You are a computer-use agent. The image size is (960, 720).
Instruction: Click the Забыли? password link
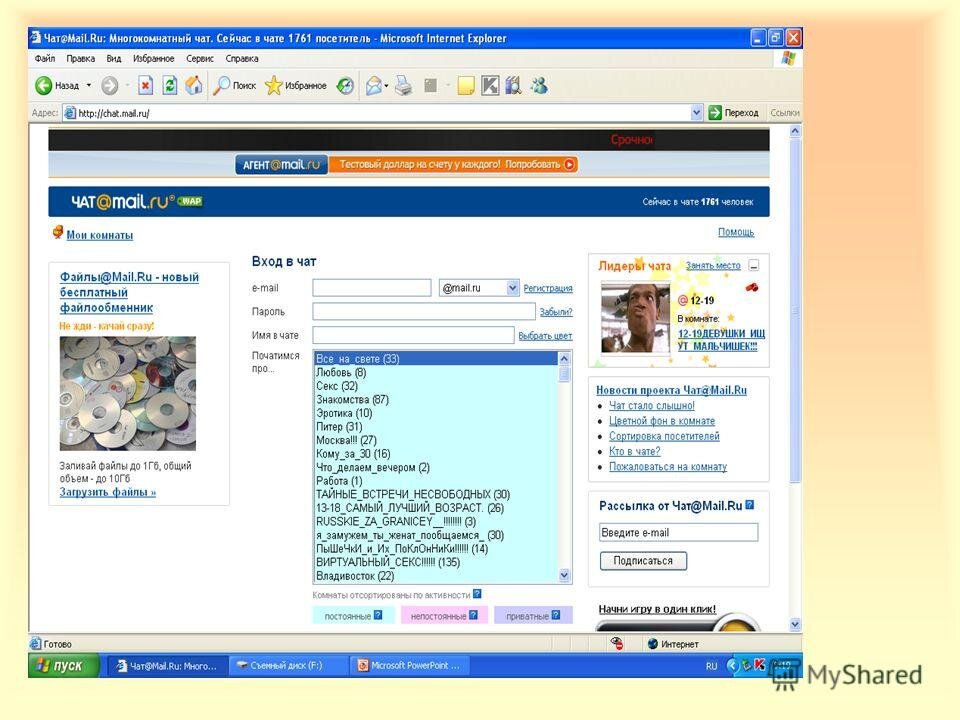point(556,312)
